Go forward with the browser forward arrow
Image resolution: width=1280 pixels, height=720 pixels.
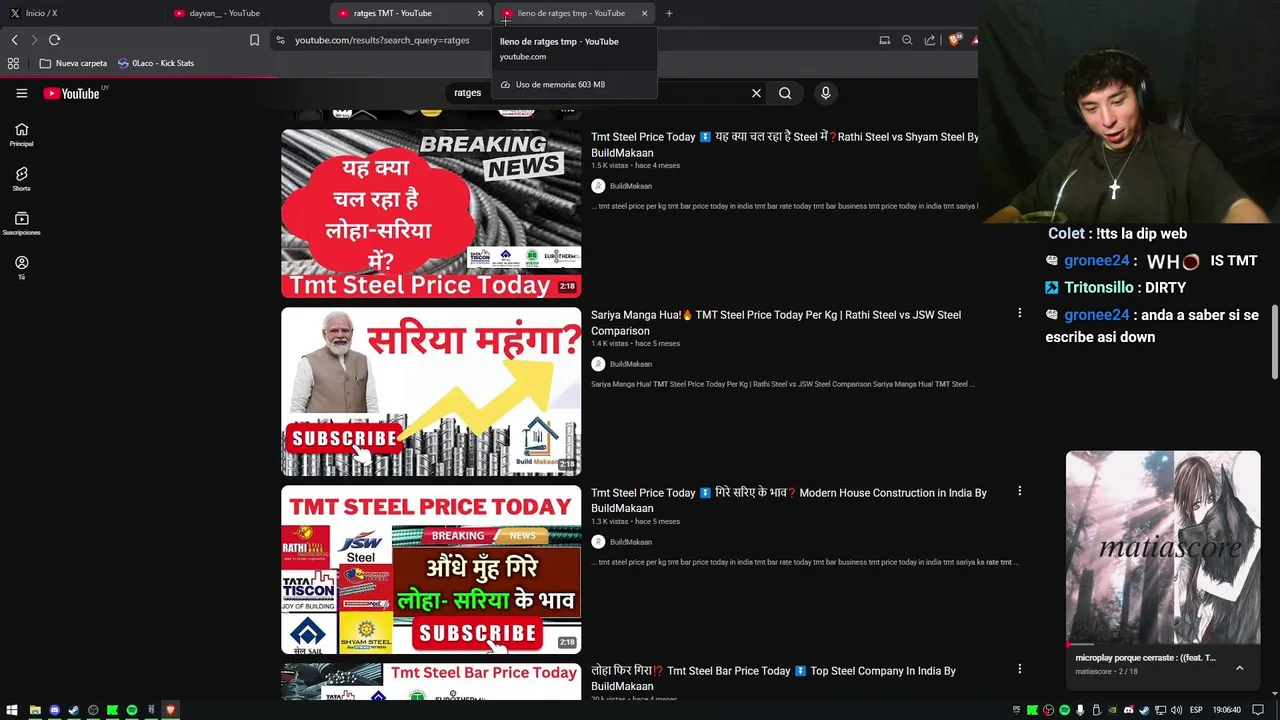coord(34,40)
